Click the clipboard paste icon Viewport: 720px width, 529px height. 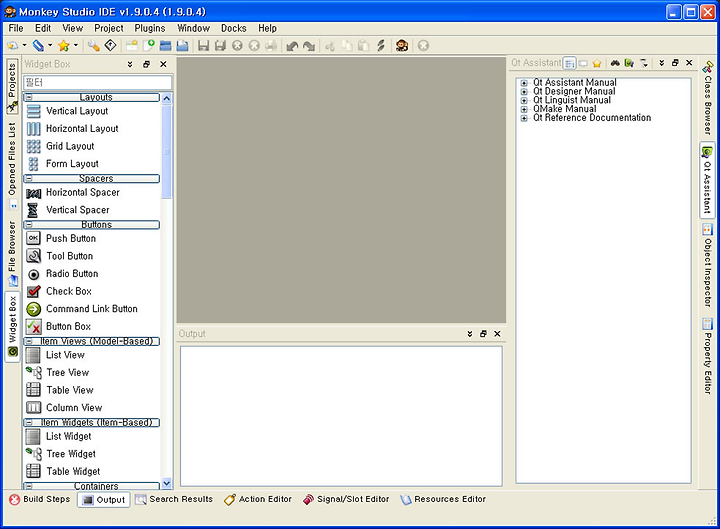click(x=364, y=45)
